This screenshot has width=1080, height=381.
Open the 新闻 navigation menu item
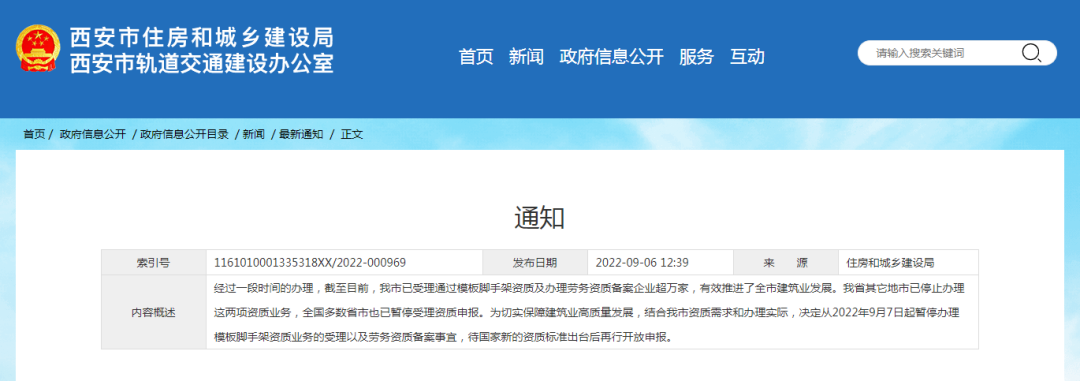(526, 56)
